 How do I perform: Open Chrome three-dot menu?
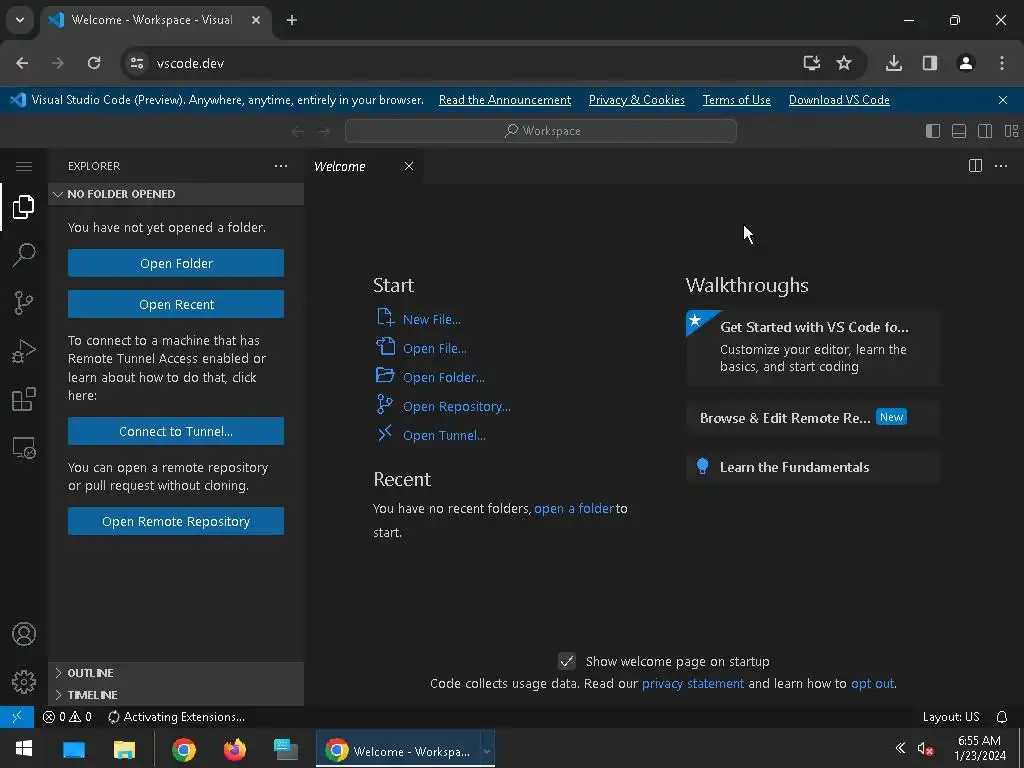(x=1002, y=63)
